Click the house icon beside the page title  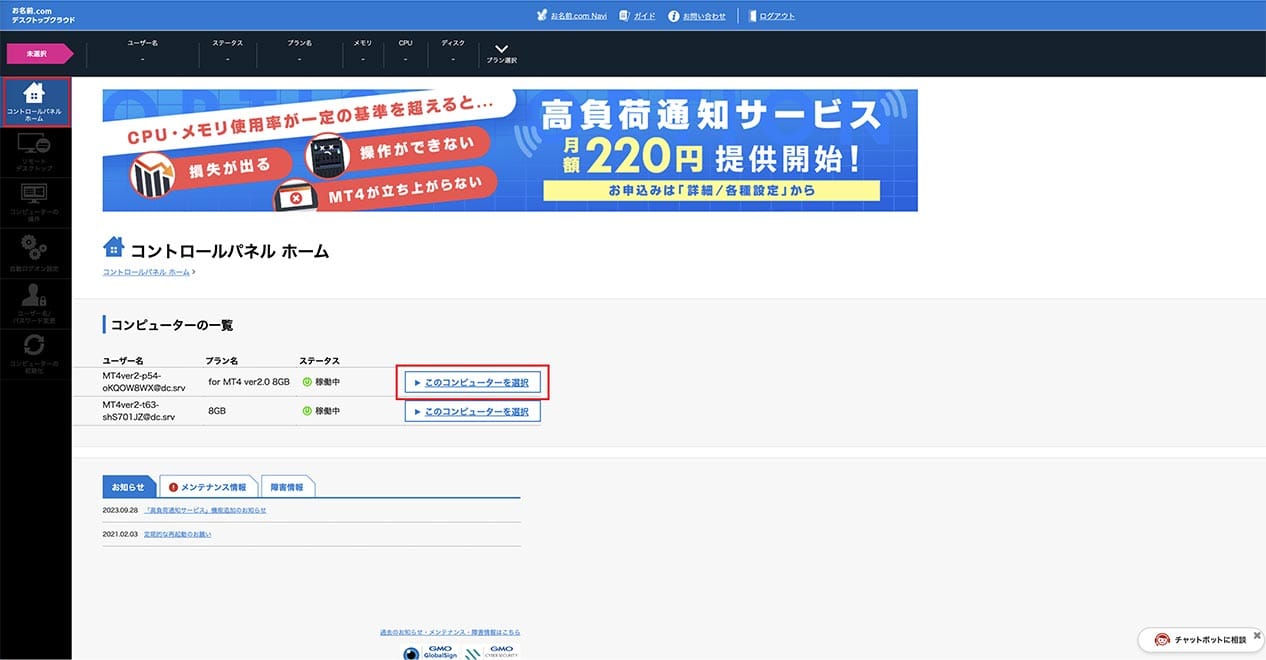click(114, 247)
